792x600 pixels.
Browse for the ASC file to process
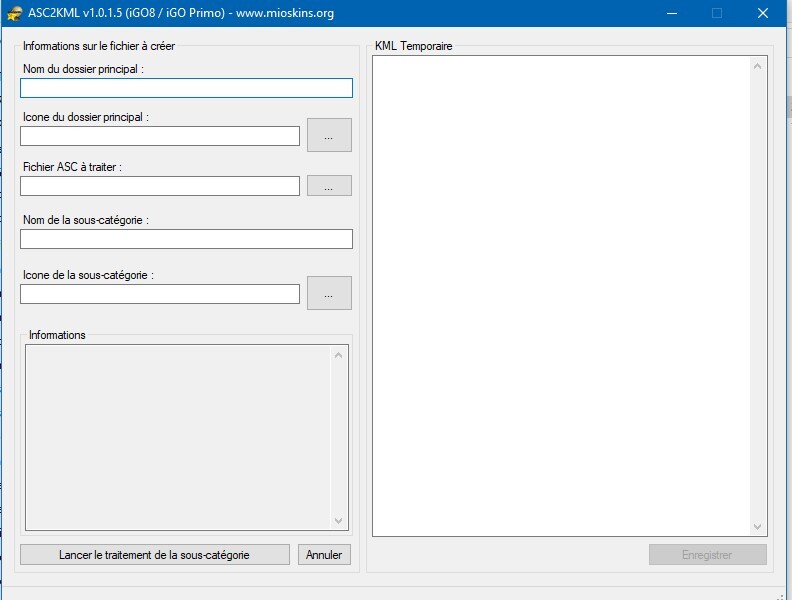[x=329, y=186]
